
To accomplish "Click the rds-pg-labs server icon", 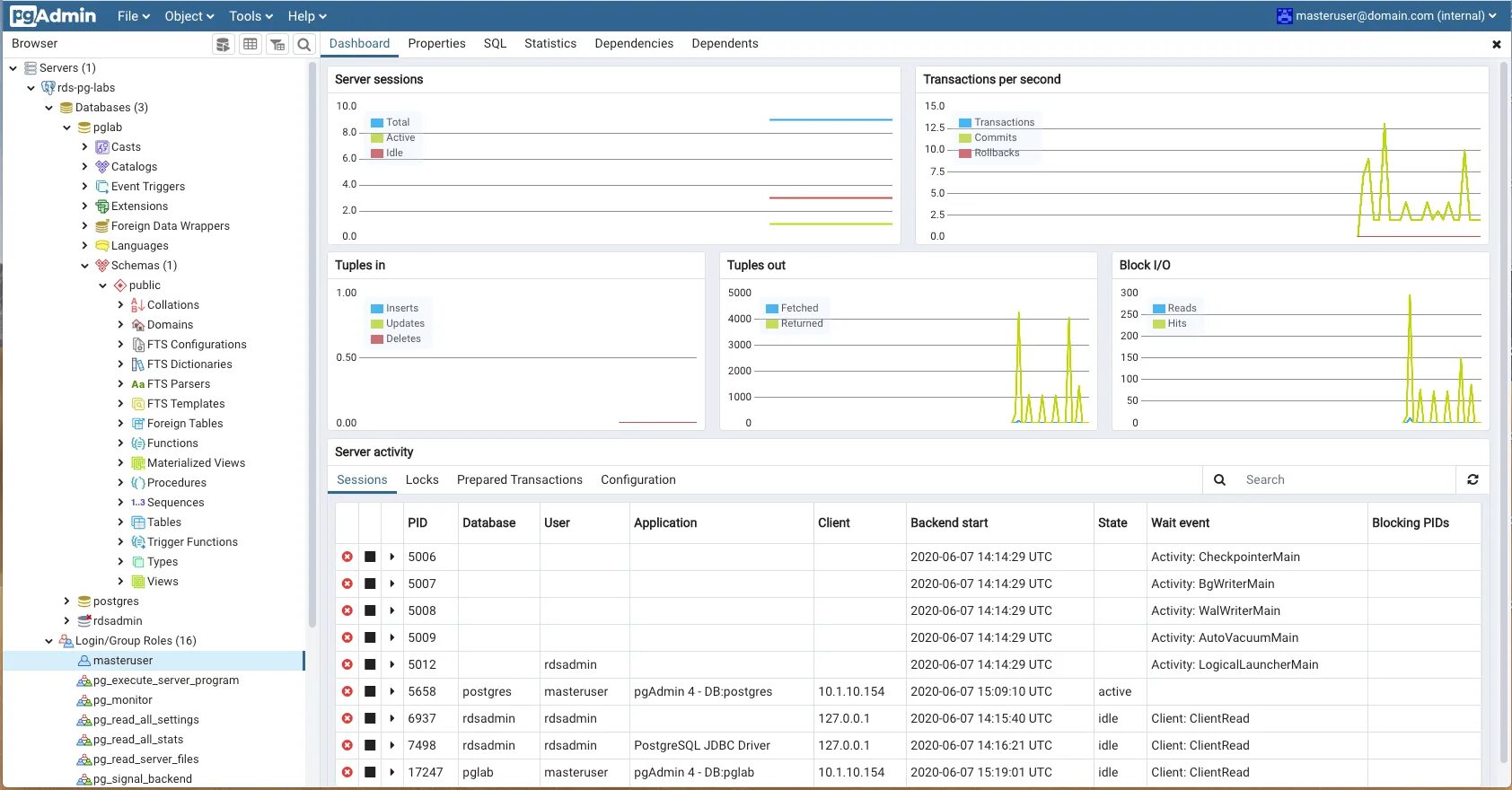I will coord(48,88).
